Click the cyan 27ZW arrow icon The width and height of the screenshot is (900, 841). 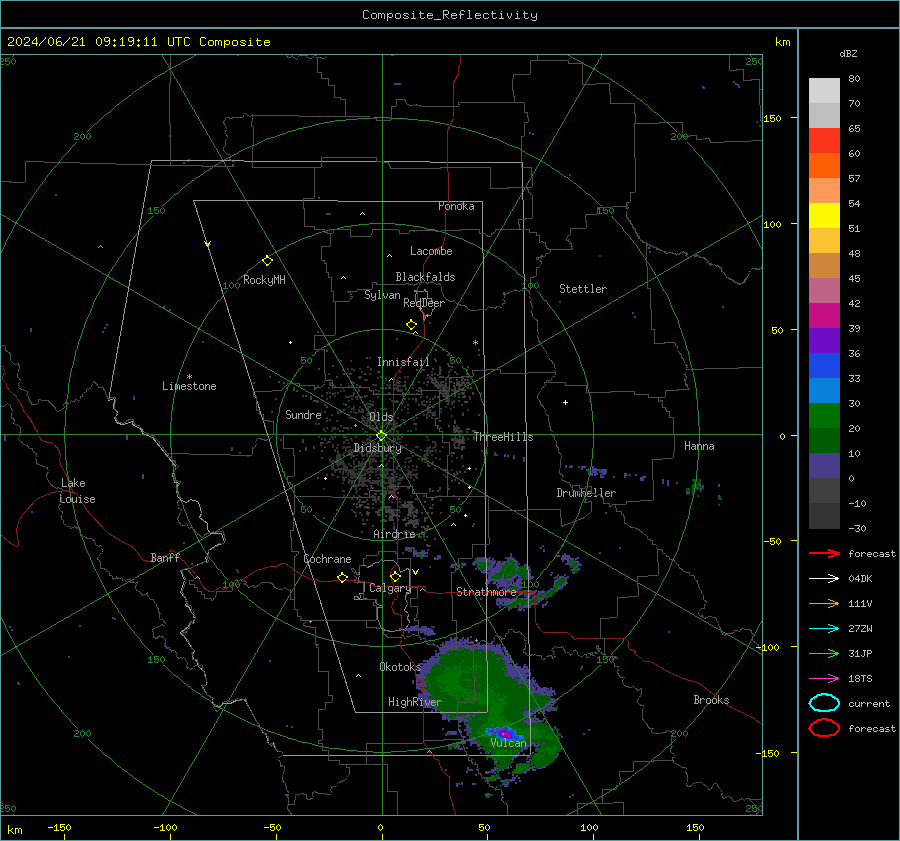click(824, 629)
